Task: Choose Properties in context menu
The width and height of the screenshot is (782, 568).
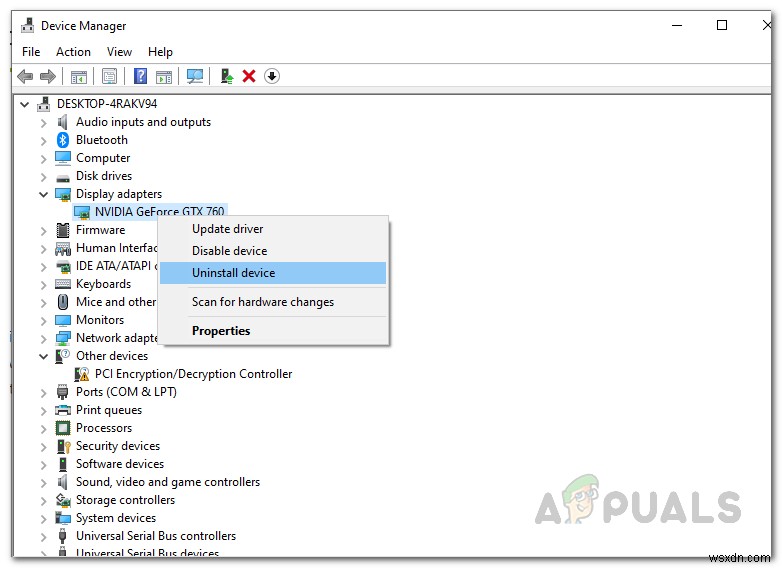Action: [273, 331]
